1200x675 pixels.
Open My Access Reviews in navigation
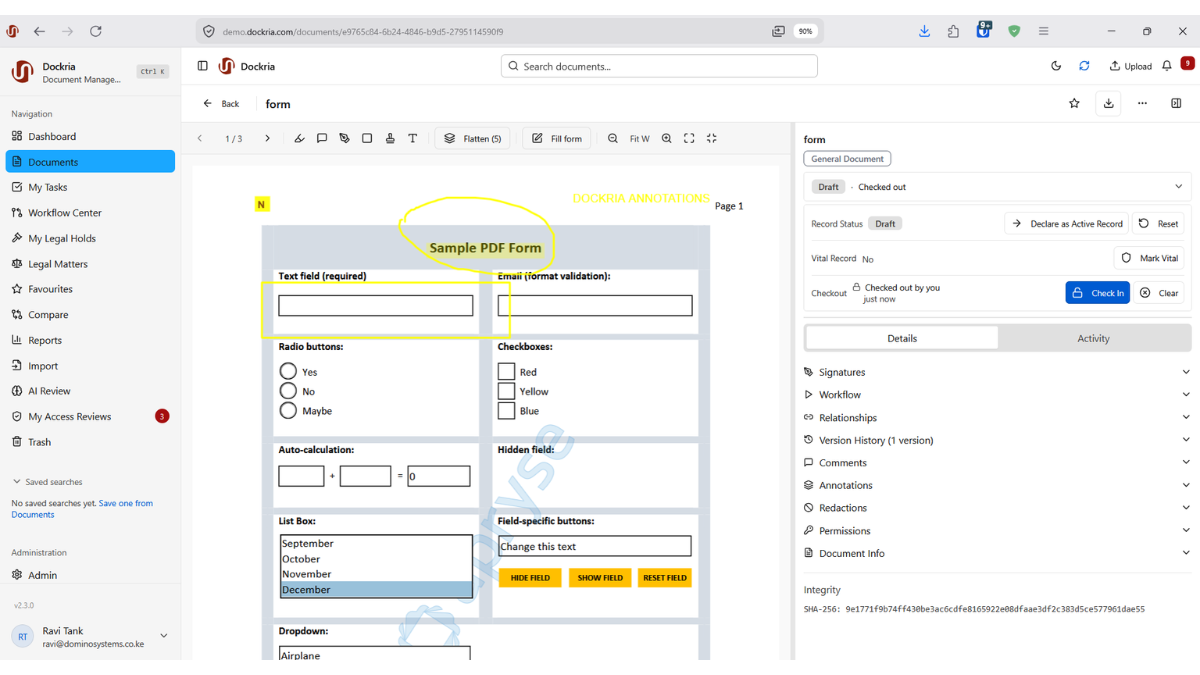90,416
